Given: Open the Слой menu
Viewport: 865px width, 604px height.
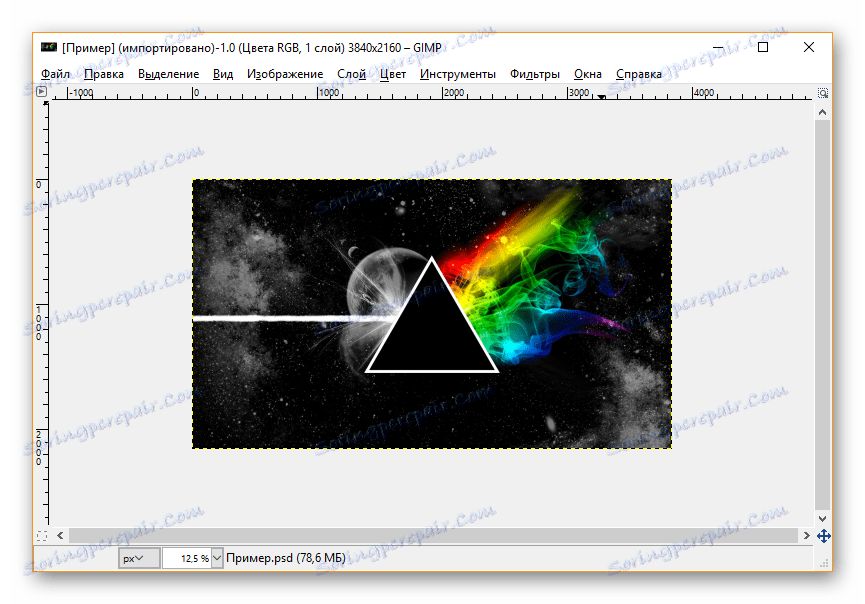Looking at the screenshot, I should [351, 74].
